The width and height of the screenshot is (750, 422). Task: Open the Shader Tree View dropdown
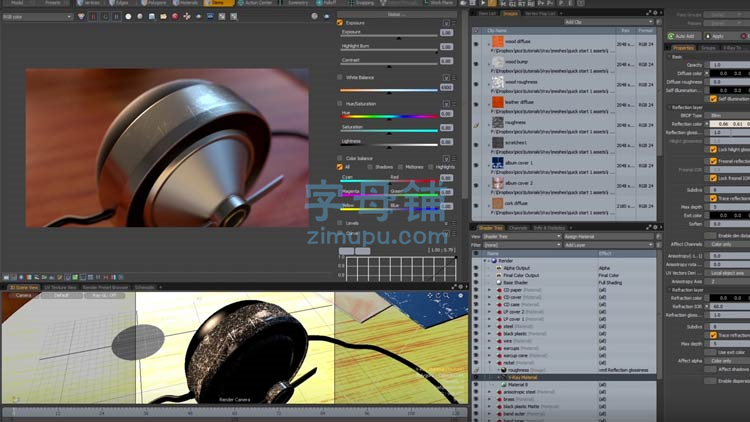coord(521,236)
